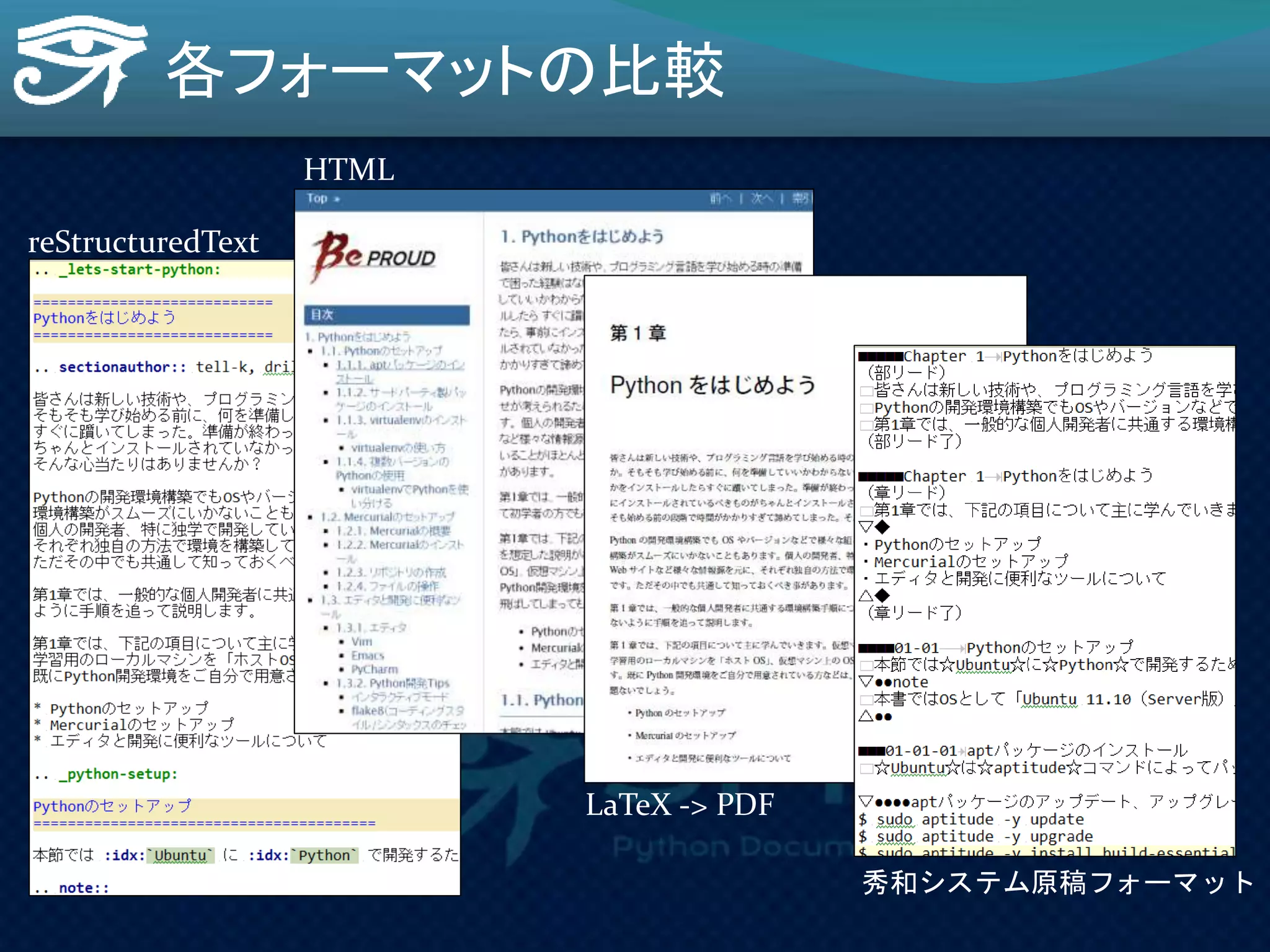Open TOC entry 1.2. Mercurialのセットアップ

388,517
